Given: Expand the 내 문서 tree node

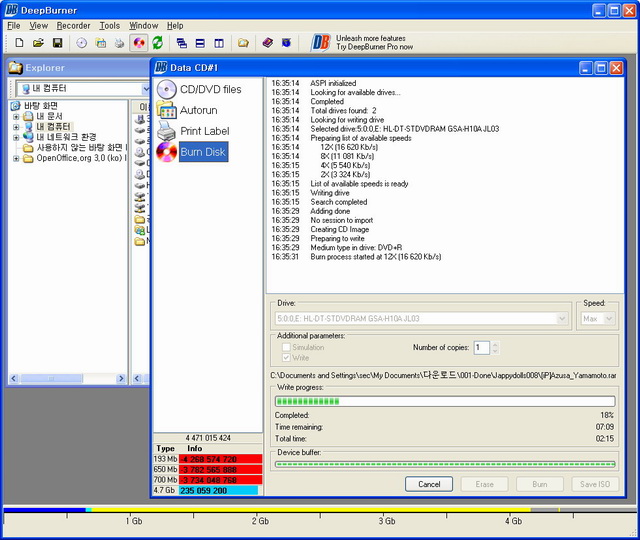Looking at the screenshot, I should pyautogui.click(x=16, y=117).
